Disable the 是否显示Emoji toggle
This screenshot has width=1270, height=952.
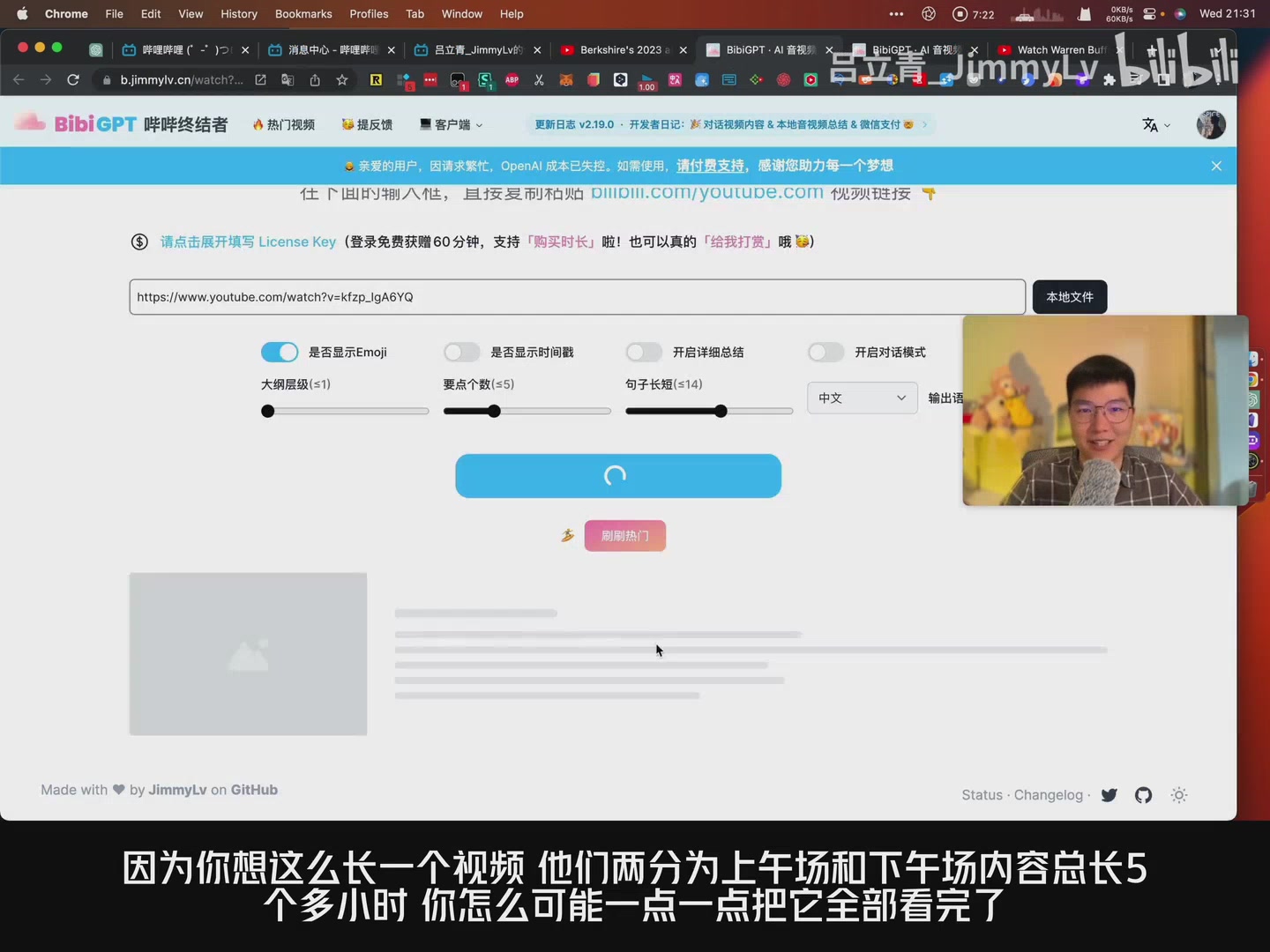280,353
